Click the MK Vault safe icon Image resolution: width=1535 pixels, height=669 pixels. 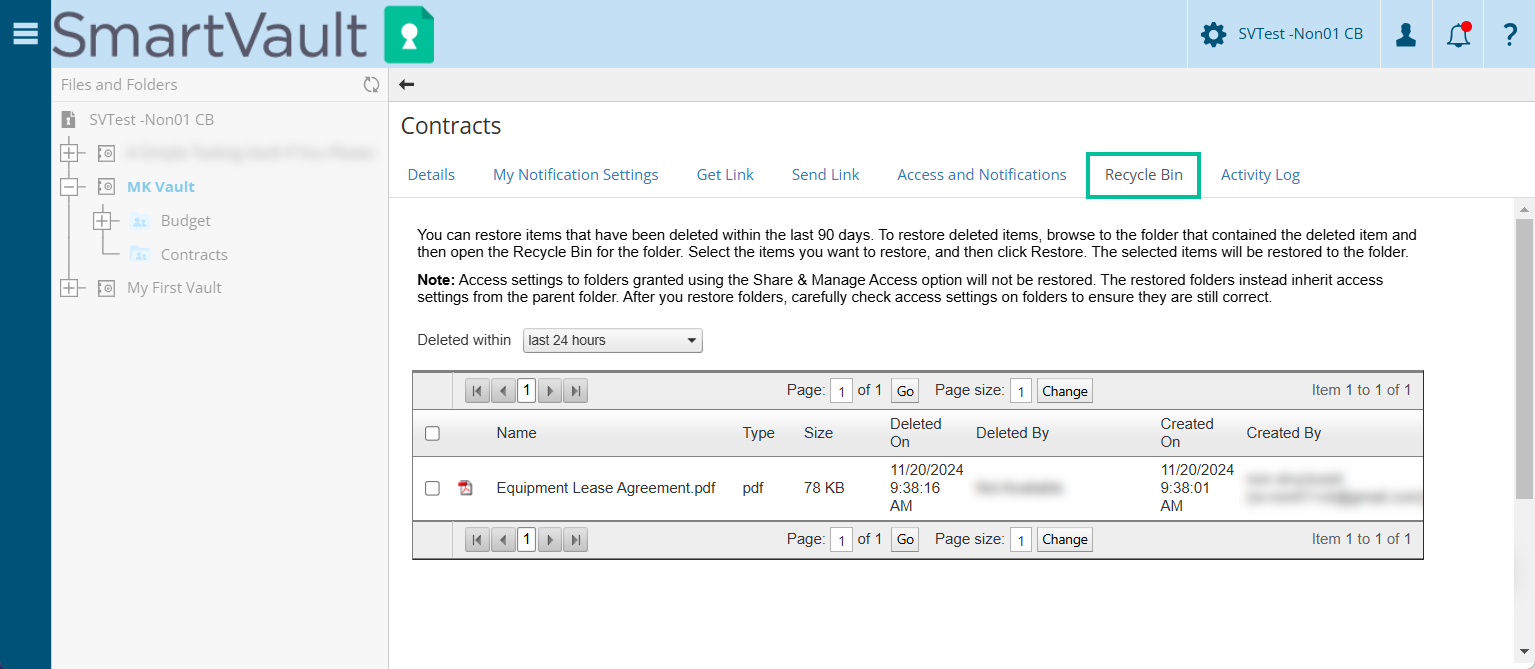[106, 187]
